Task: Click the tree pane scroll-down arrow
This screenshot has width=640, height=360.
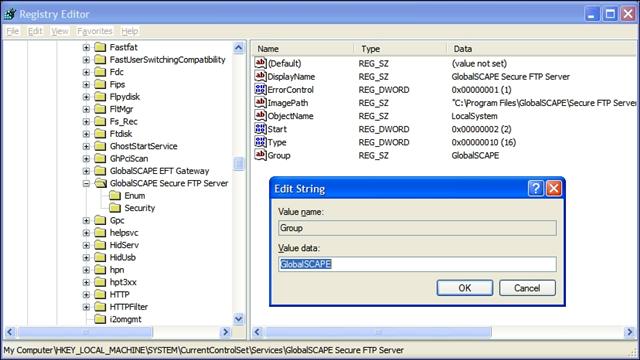Action: [x=239, y=319]
